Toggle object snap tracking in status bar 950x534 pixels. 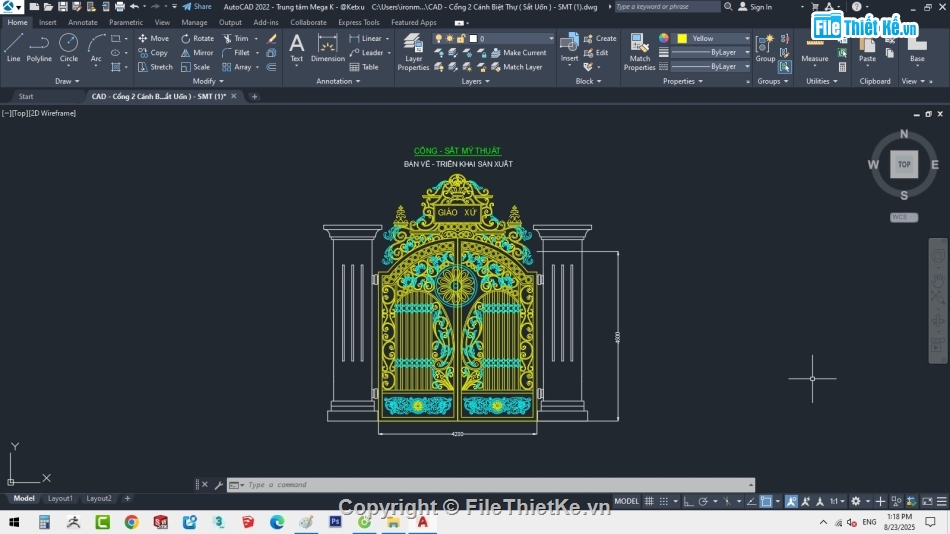pyautogui.click(x=751, y=501)
